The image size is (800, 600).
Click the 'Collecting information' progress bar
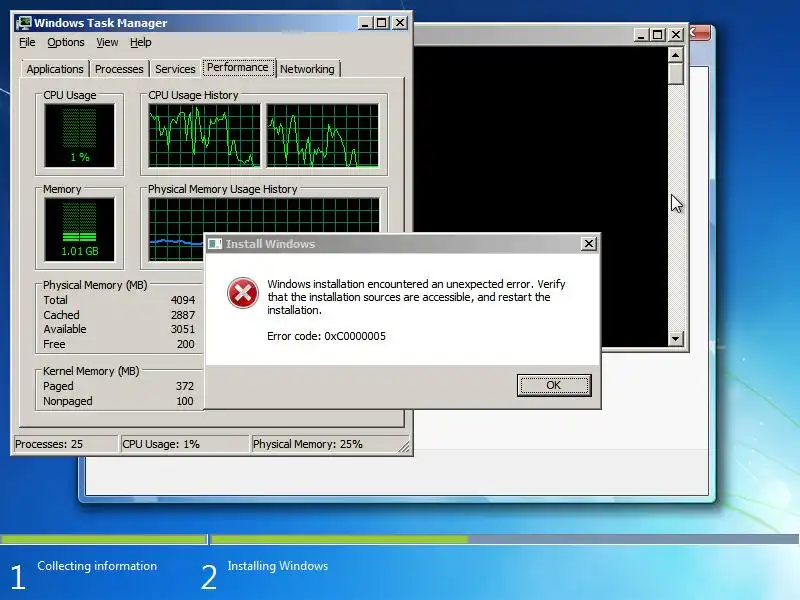point(104,539)
